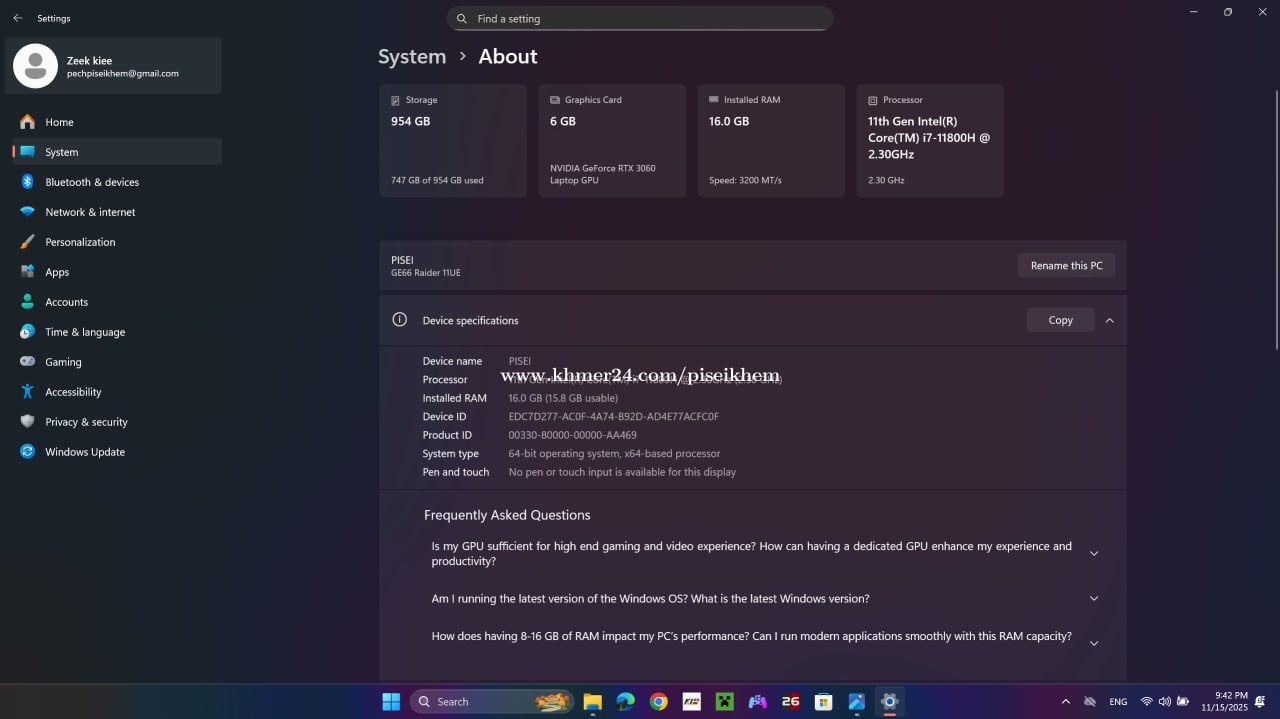Click the Find a setting search box
The width and height of the screenshot is (1280, 719).
(640, 19)
